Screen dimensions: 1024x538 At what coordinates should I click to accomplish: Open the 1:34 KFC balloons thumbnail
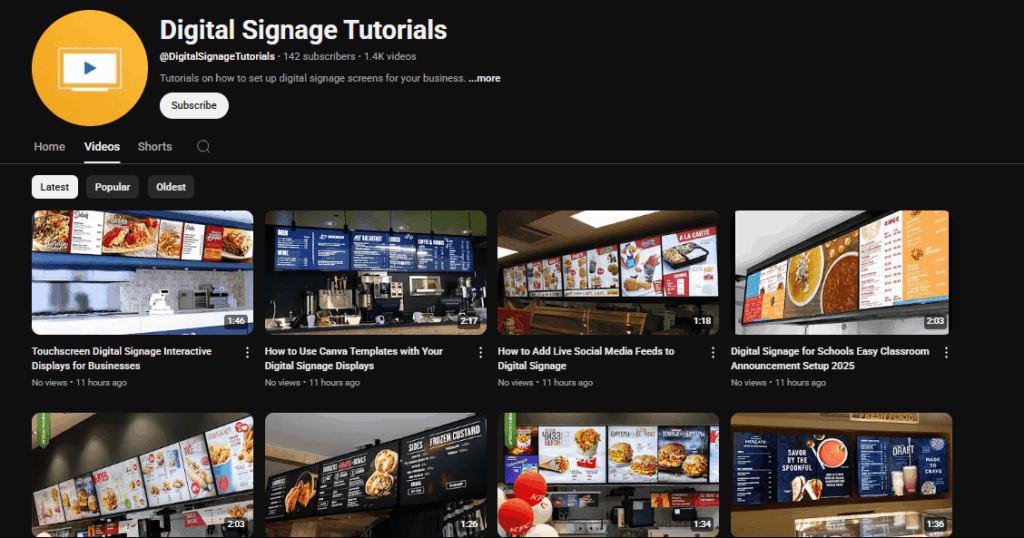point(608,475)
